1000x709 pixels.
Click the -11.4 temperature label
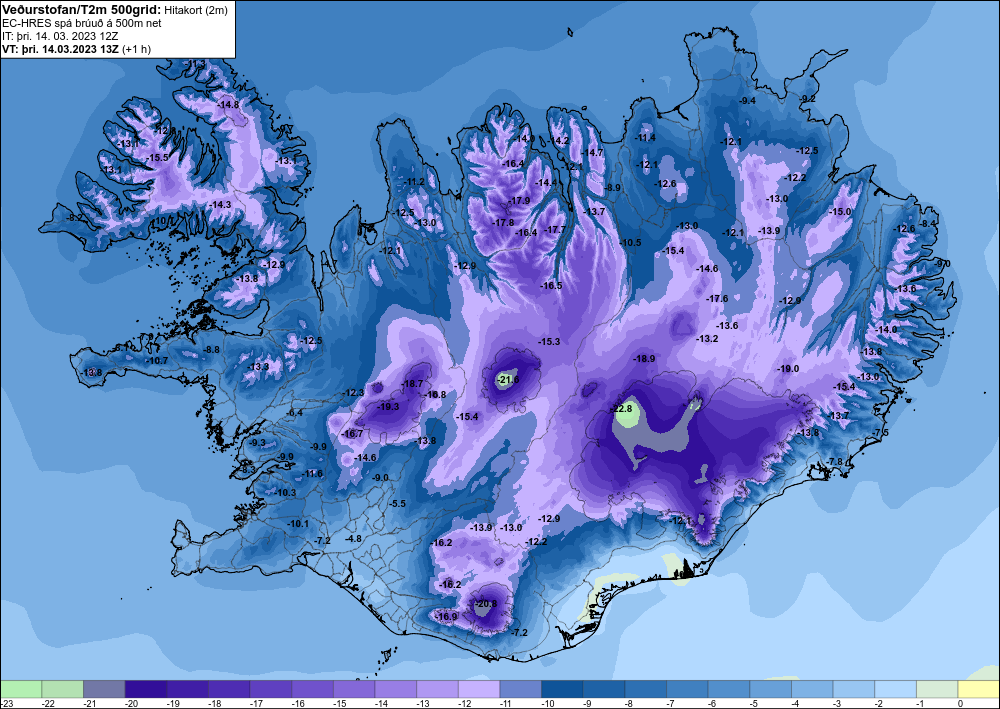pos(645,138)
